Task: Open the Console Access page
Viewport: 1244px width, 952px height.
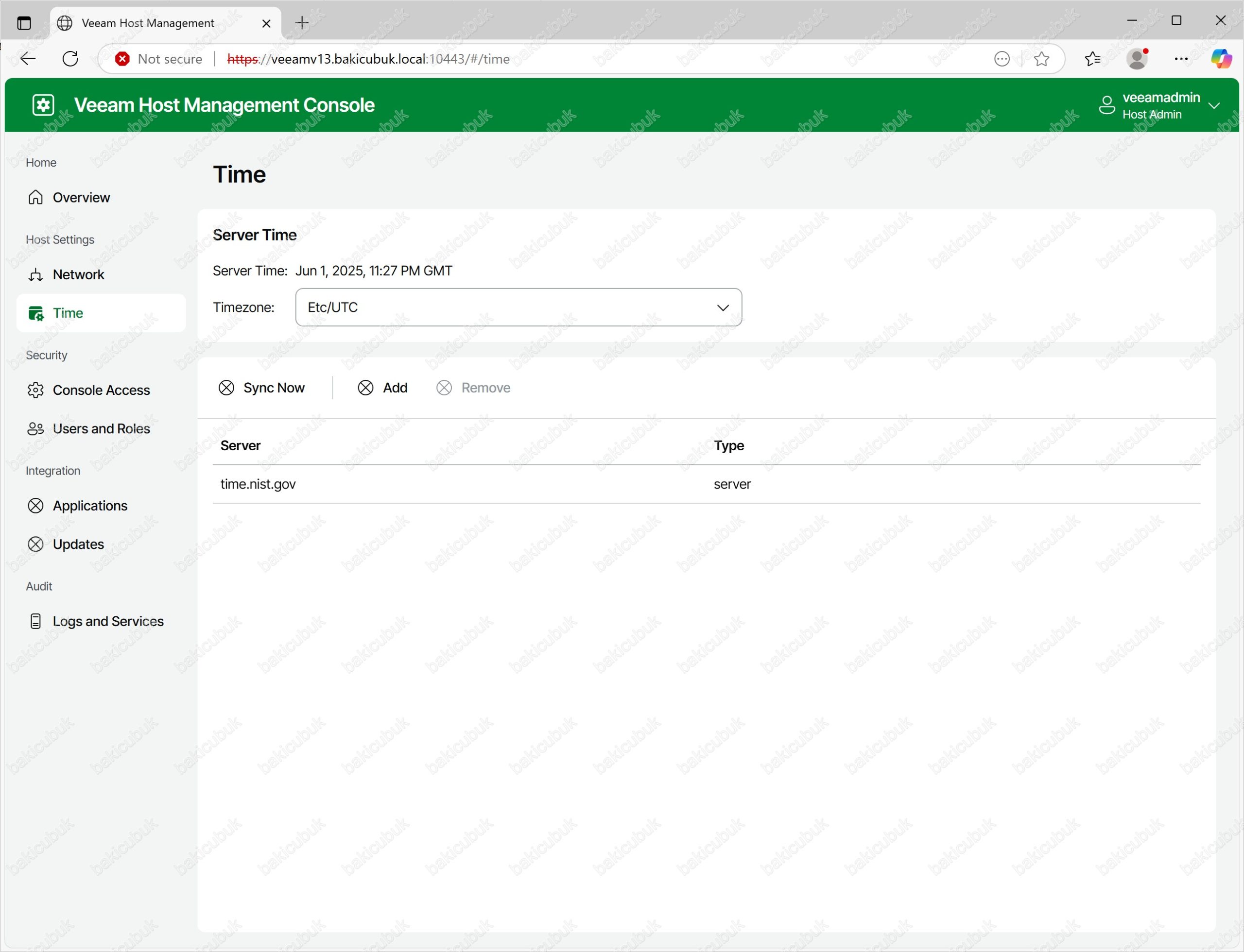Action: pos(101,391)
